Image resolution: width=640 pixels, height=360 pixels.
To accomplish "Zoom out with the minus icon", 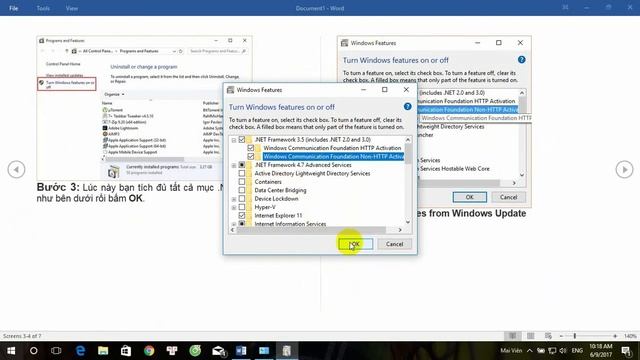I will click(x=561, y=336).
